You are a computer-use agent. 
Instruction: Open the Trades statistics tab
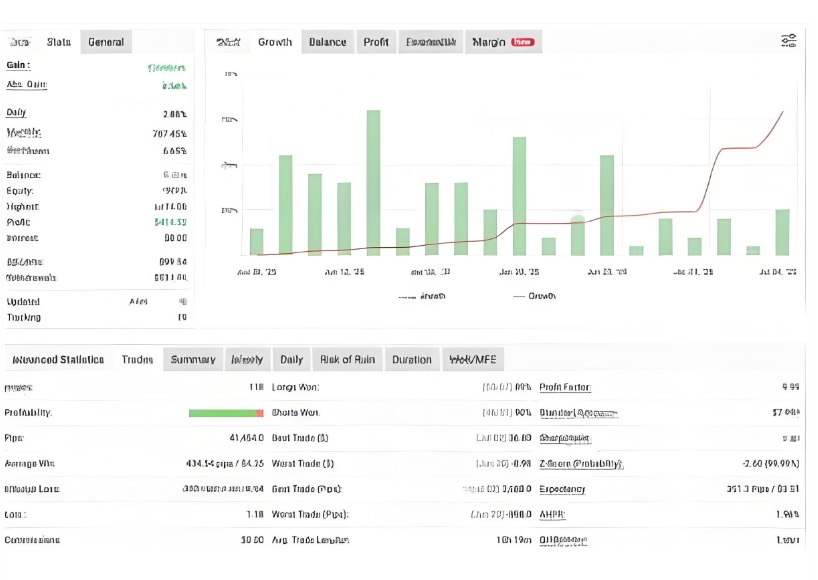(137, 360)
